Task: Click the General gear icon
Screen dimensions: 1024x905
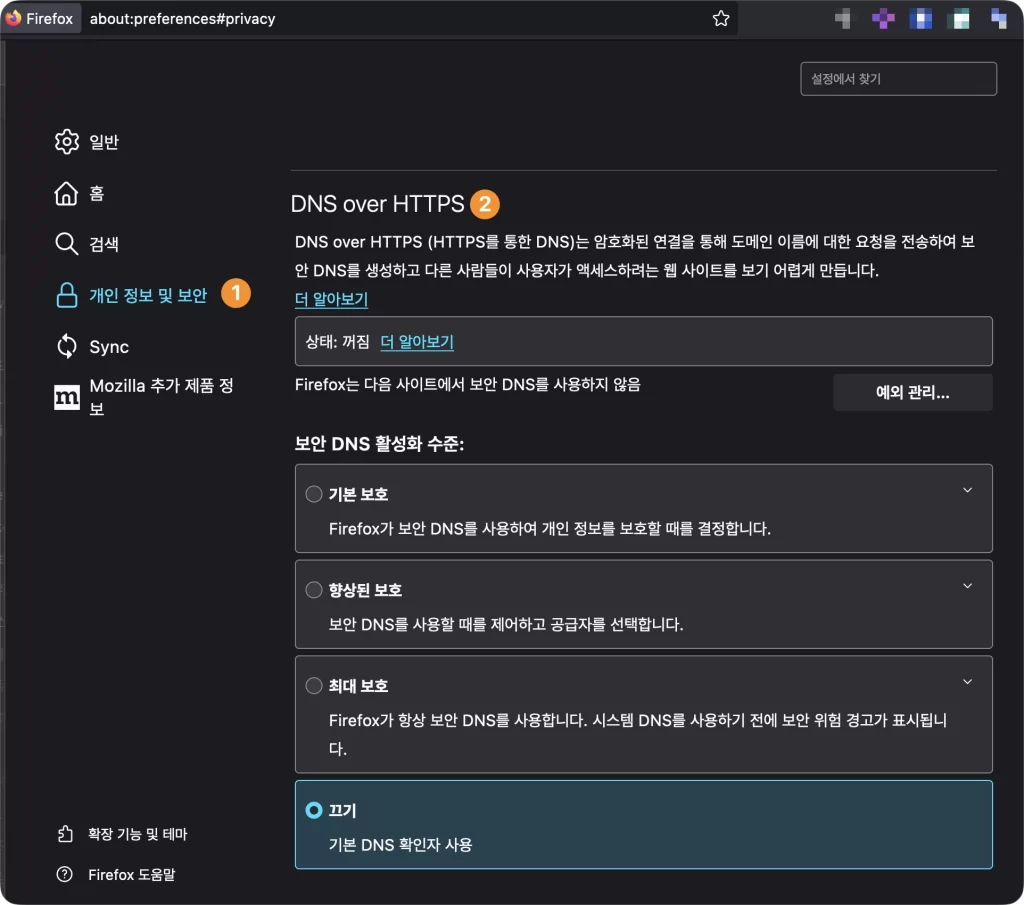Action: point(67,142)
